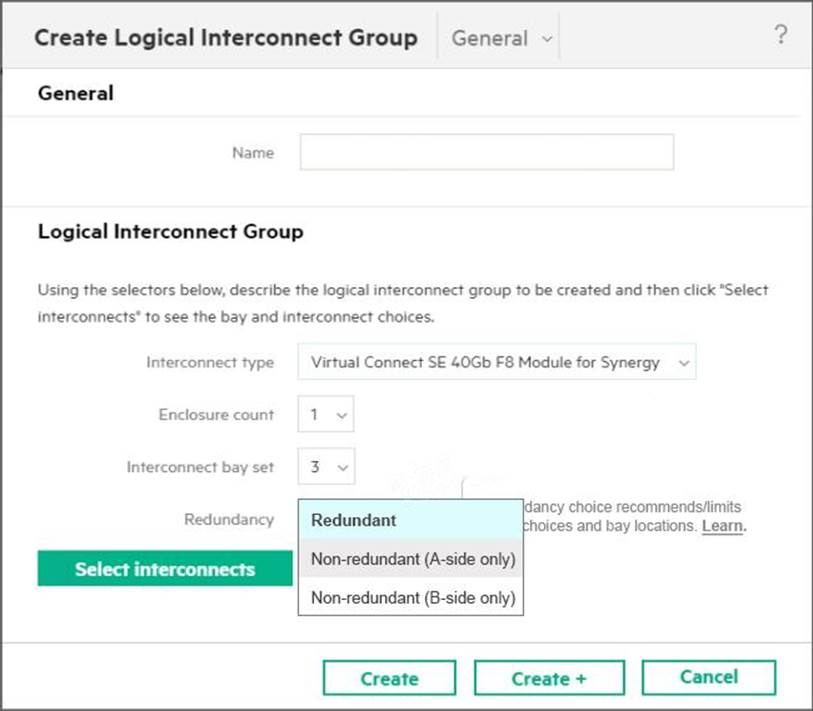Click the Name input field

pyautogui.click(x=486, y=153)
